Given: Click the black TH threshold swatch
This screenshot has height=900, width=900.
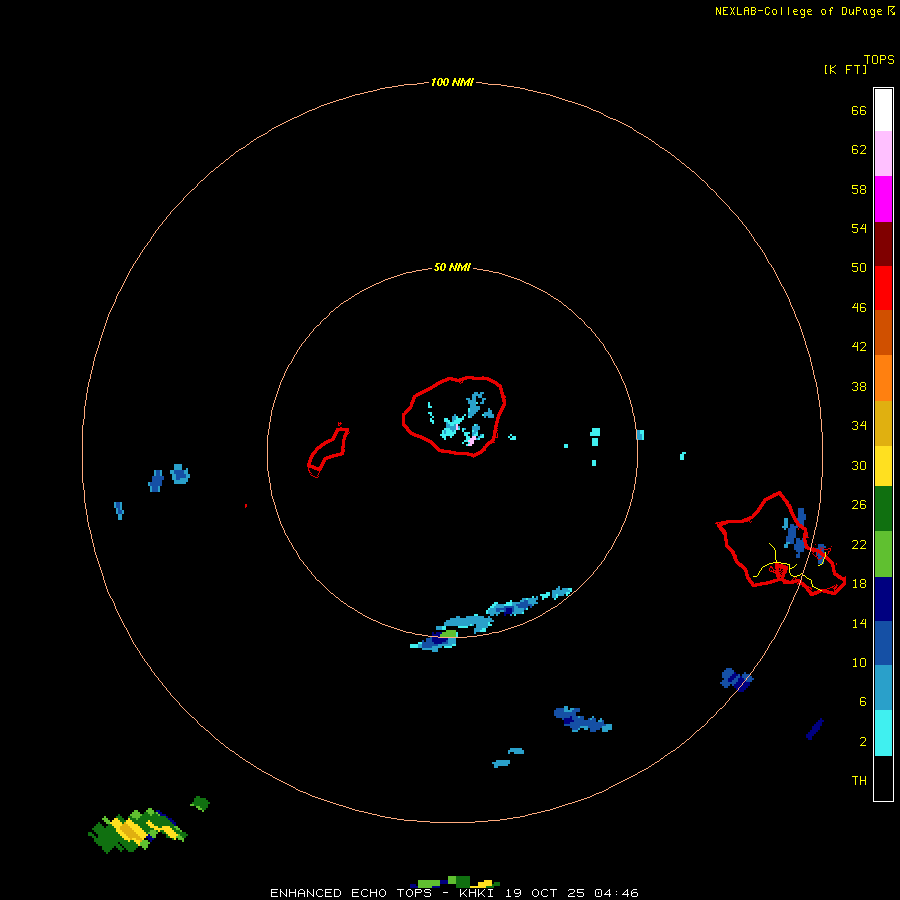Looking at the screenshot, I should point(883,778).
